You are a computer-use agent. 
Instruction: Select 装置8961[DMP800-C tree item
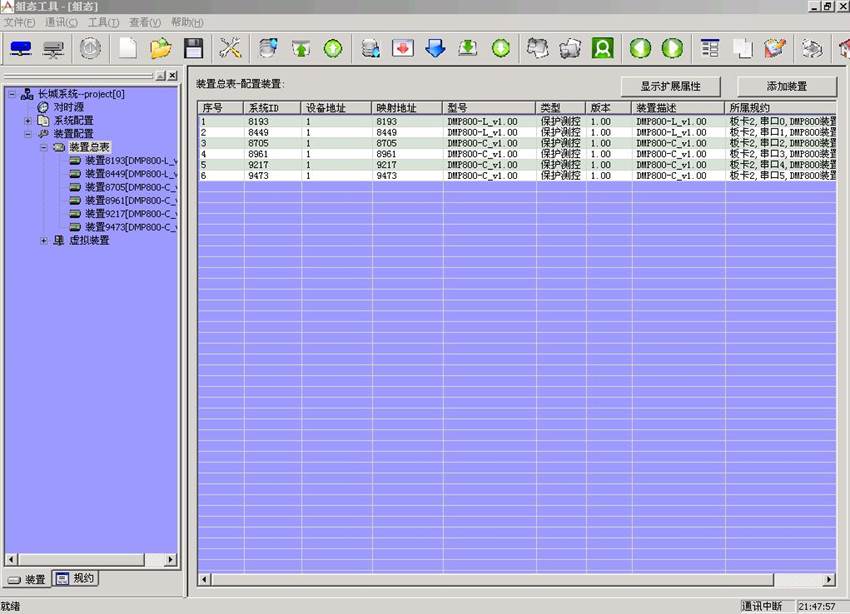[131, 201]
